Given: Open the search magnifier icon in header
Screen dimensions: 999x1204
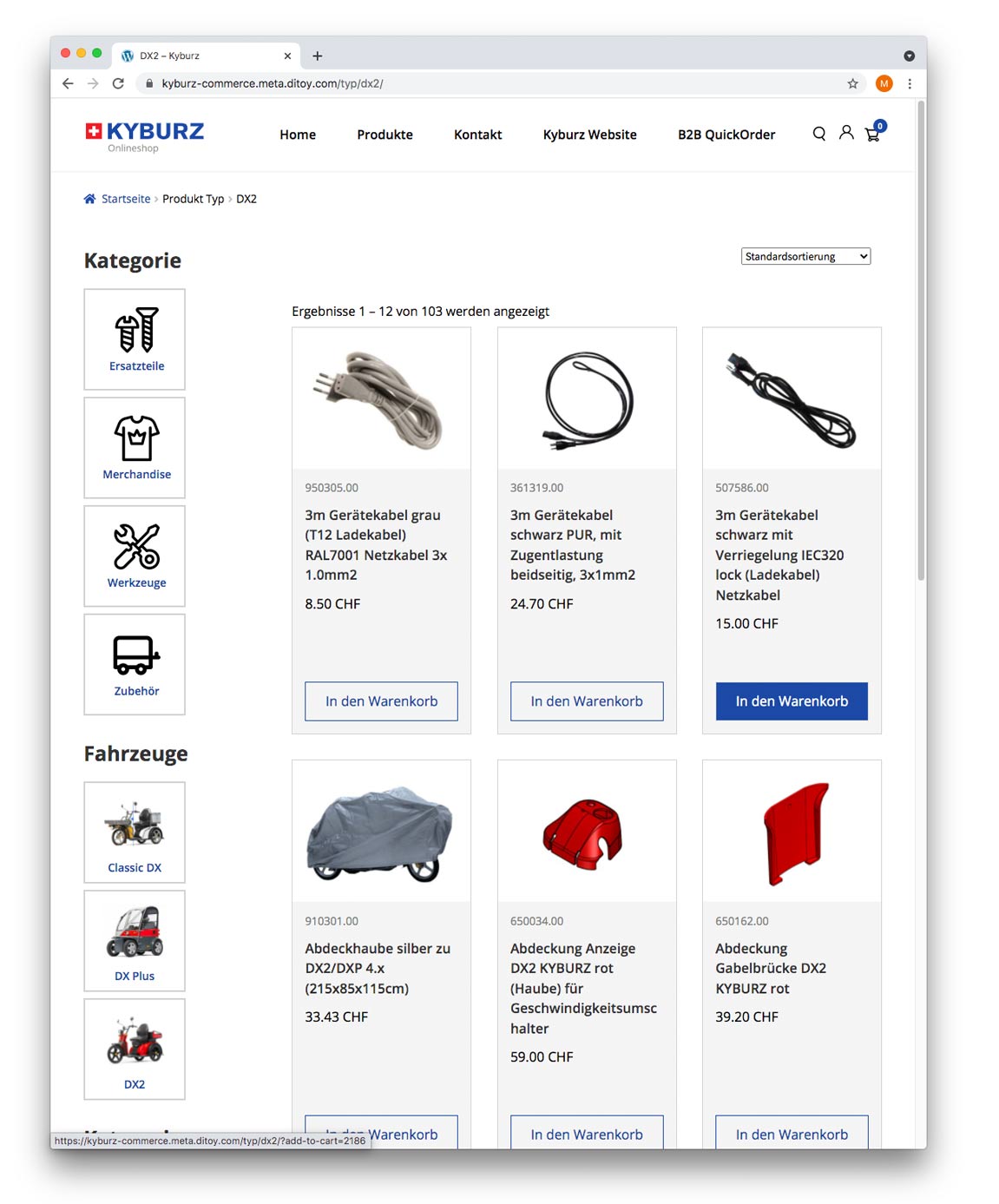Looking at the screenshot, I should [818, 134].
